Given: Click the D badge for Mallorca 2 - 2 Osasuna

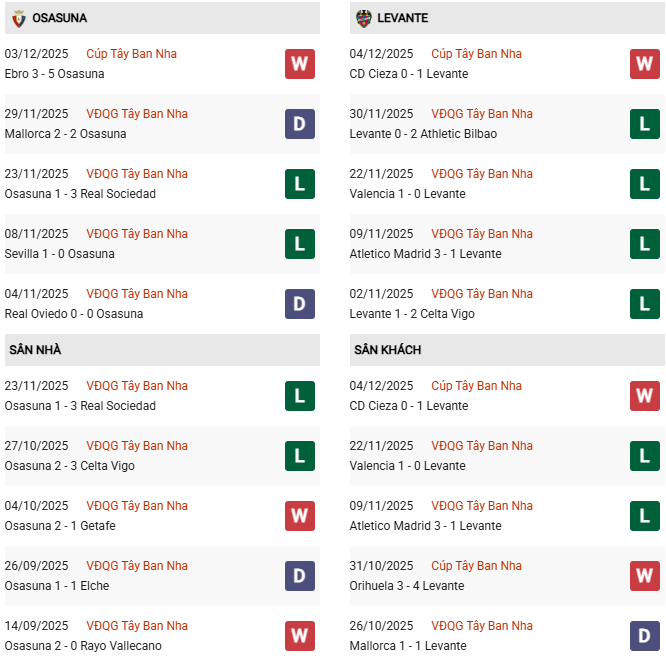Looking at the screenshot, I should (x=299, y=124).
